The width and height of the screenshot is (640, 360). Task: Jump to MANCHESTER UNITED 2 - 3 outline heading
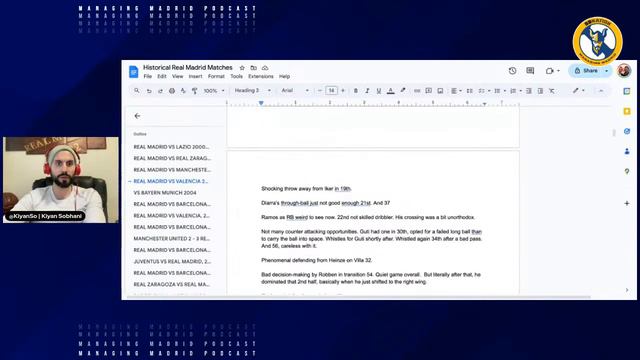171,238
